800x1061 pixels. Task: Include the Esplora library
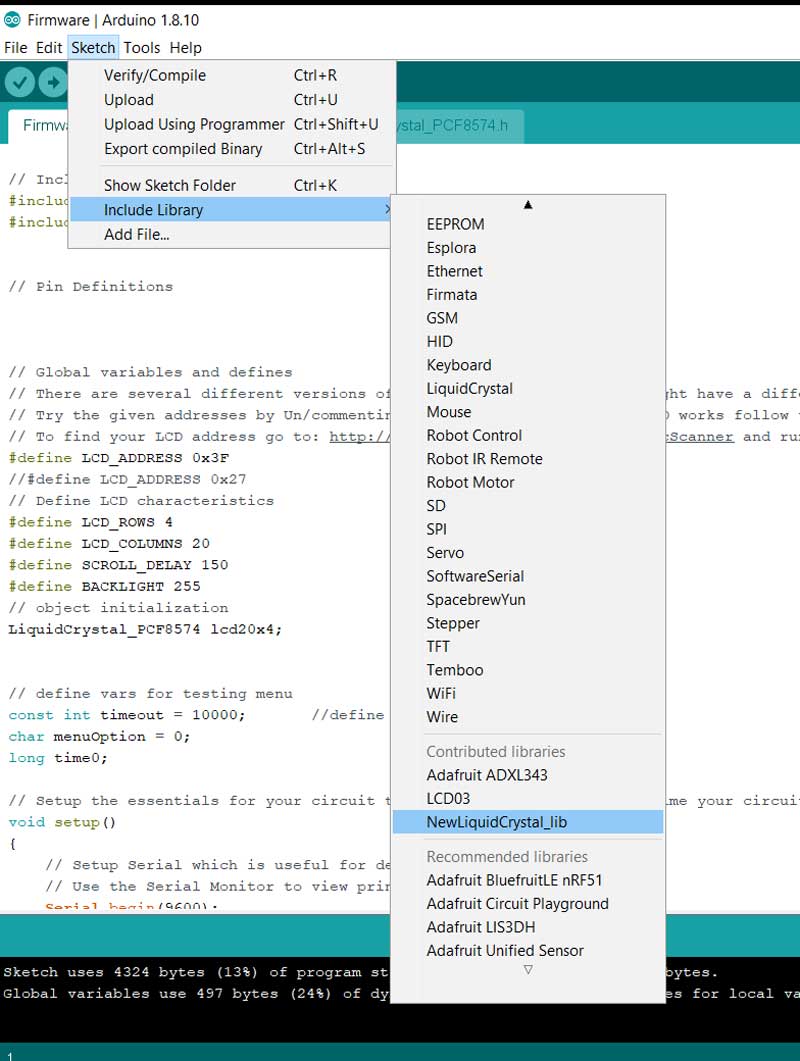[528, 248]
